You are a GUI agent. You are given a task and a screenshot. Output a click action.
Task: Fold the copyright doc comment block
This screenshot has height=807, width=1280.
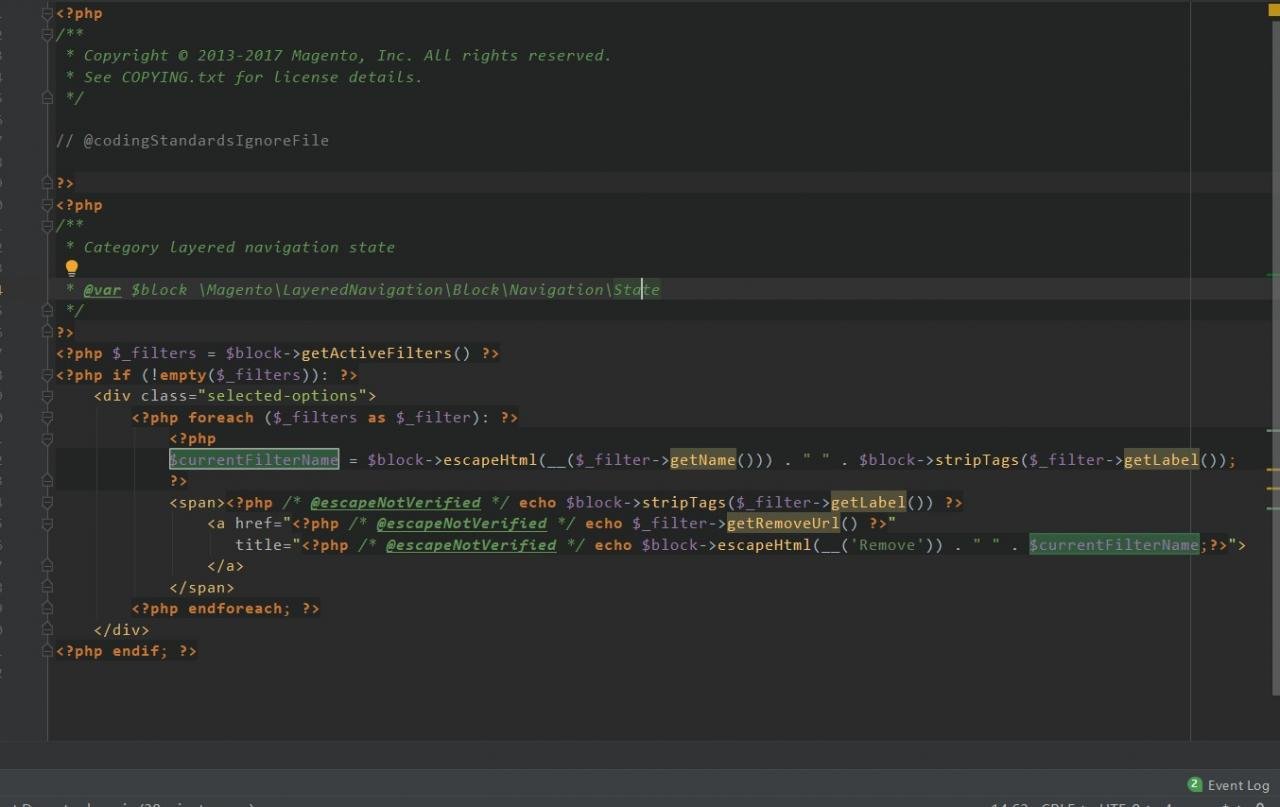coord(47,35)
